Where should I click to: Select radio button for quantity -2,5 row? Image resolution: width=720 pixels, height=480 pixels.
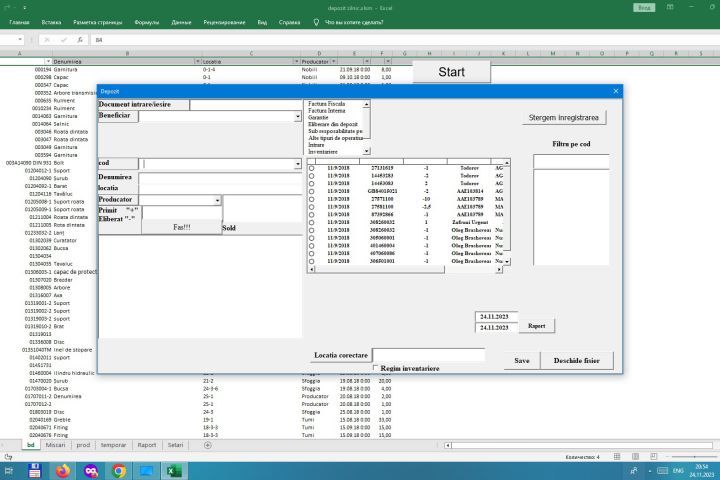tap(311, 207)
